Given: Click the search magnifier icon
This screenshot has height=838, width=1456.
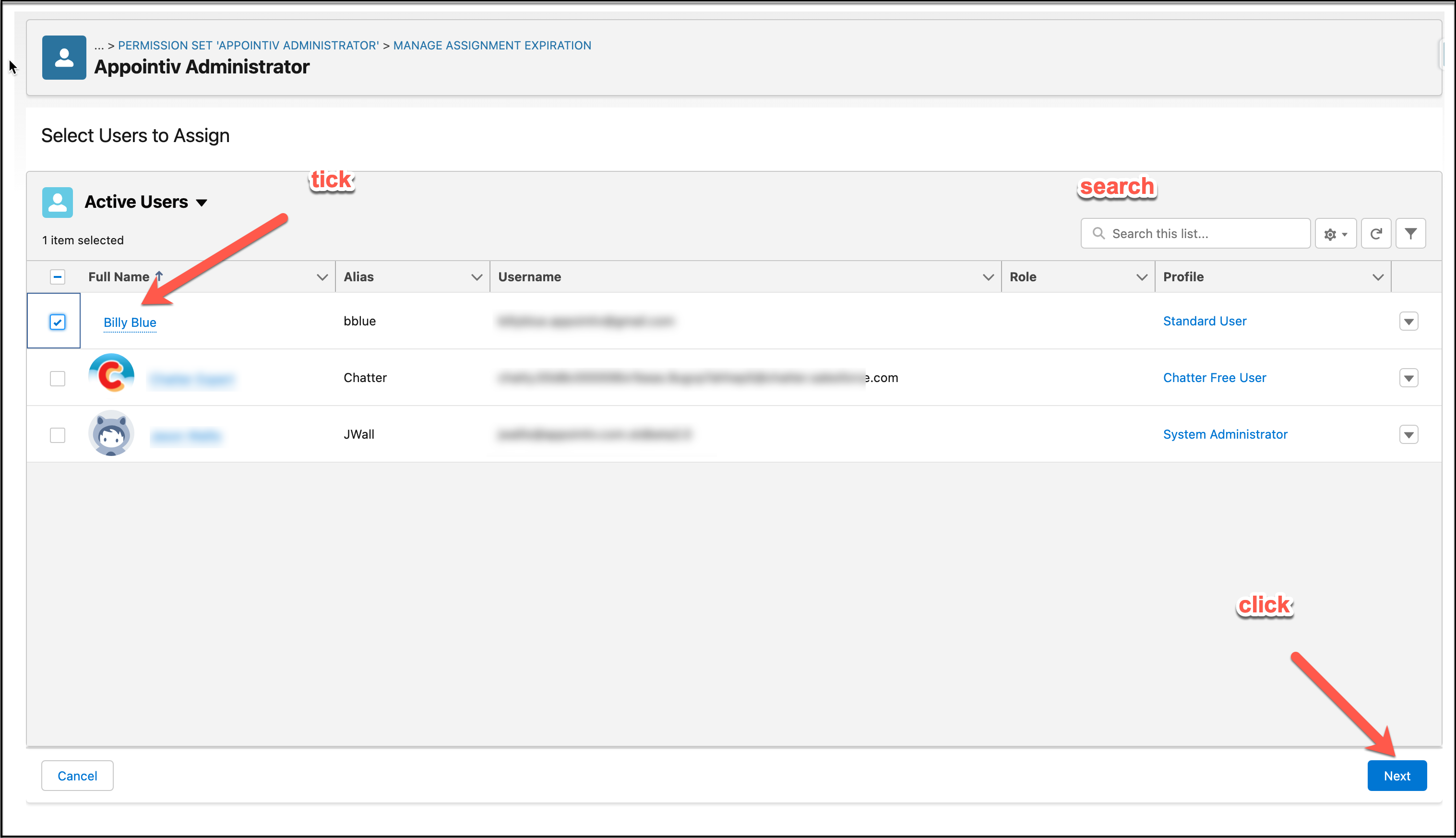Looking at the screenshot, I should point(1098,234).
